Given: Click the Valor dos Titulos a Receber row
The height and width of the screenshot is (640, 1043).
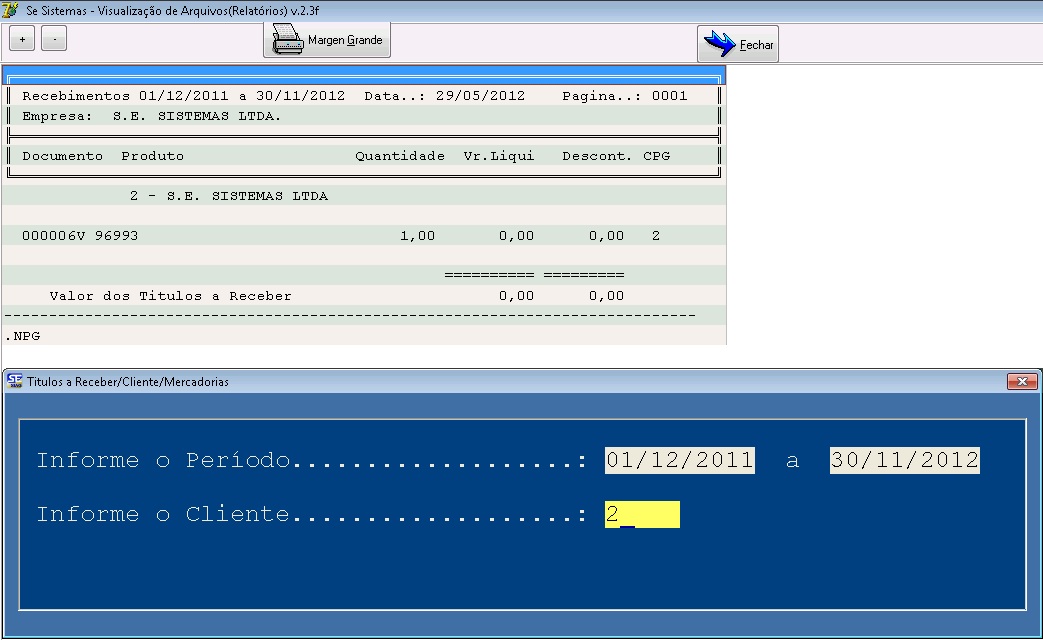Looking at the screenshot, I should point(170,296).
